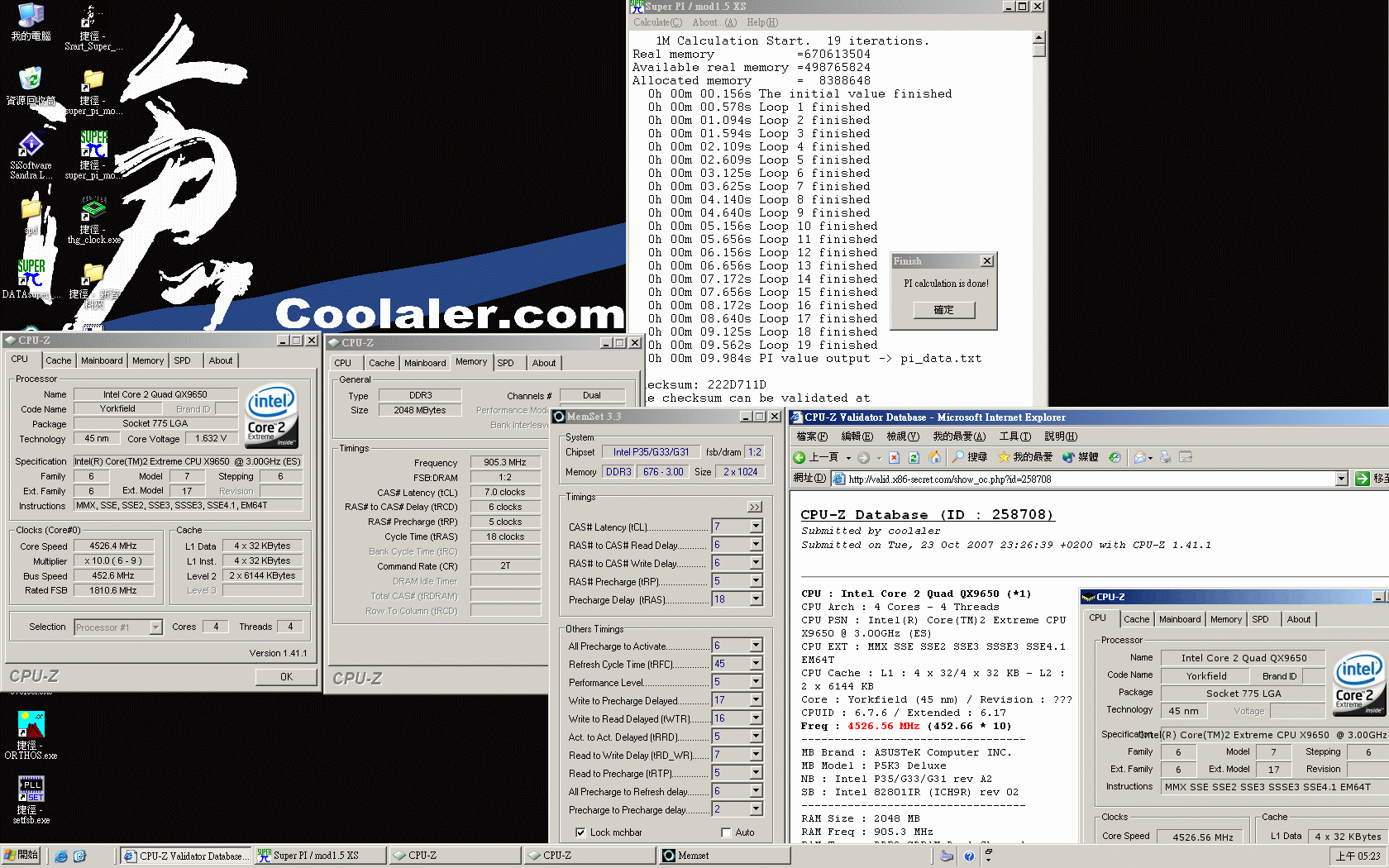The height and width of the screenshot is (868, 1389).
Task: Open About(A) menu in Super PI
Action: pyautogui.click(x=714, y=22)
